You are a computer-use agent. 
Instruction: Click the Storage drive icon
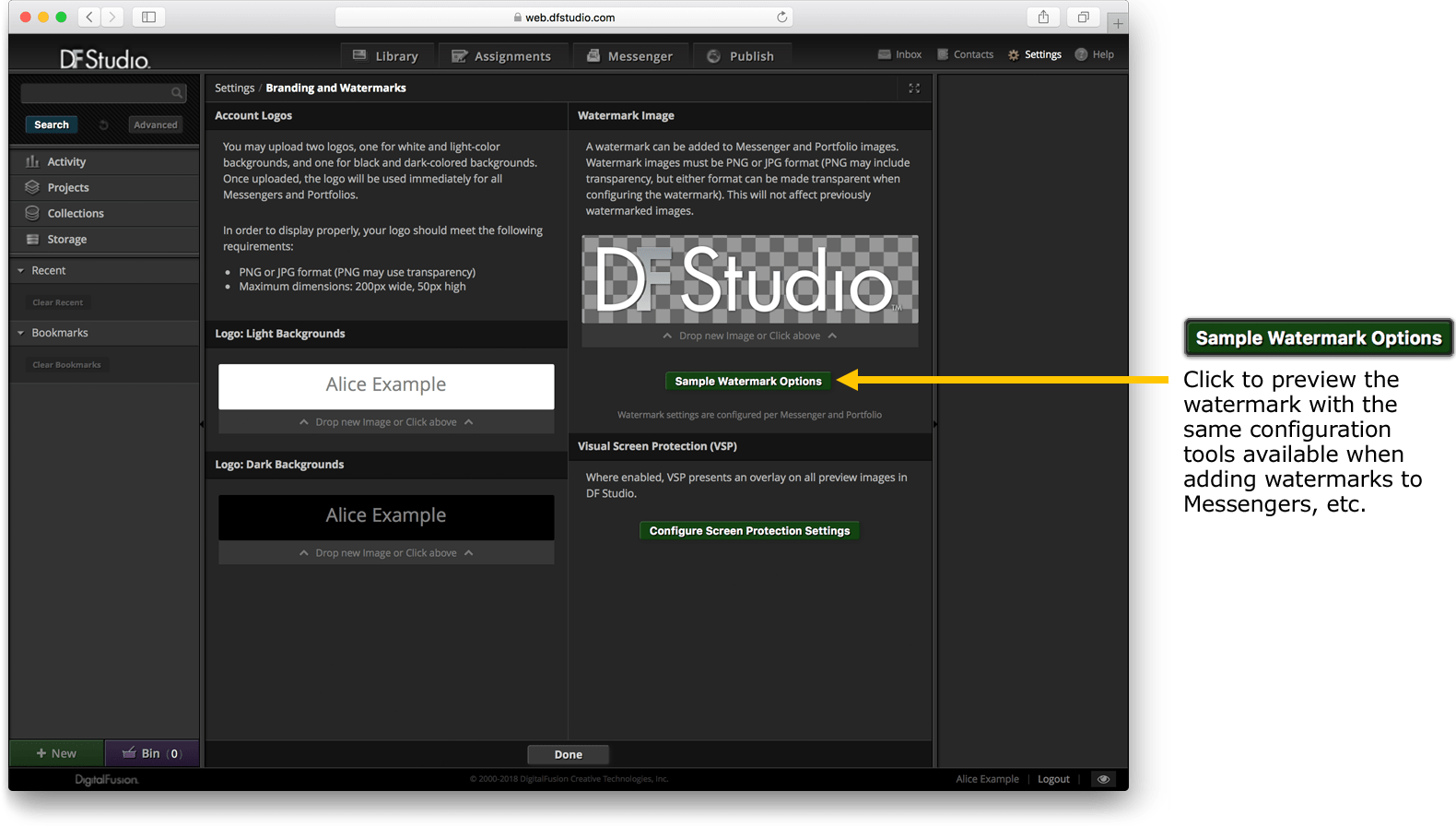pyautogui.click(x=32, y=239)
